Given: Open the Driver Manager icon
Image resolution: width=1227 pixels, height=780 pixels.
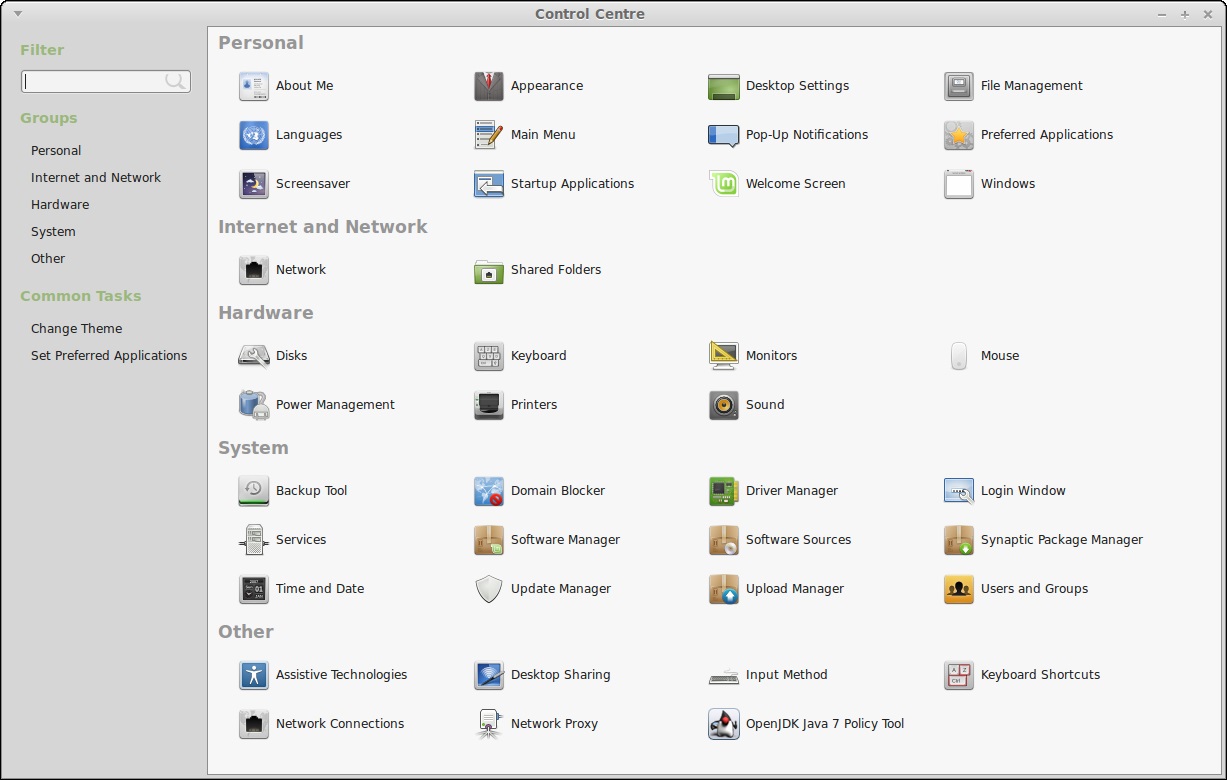Looking at the screenshot, I should [x=724, y=491].
